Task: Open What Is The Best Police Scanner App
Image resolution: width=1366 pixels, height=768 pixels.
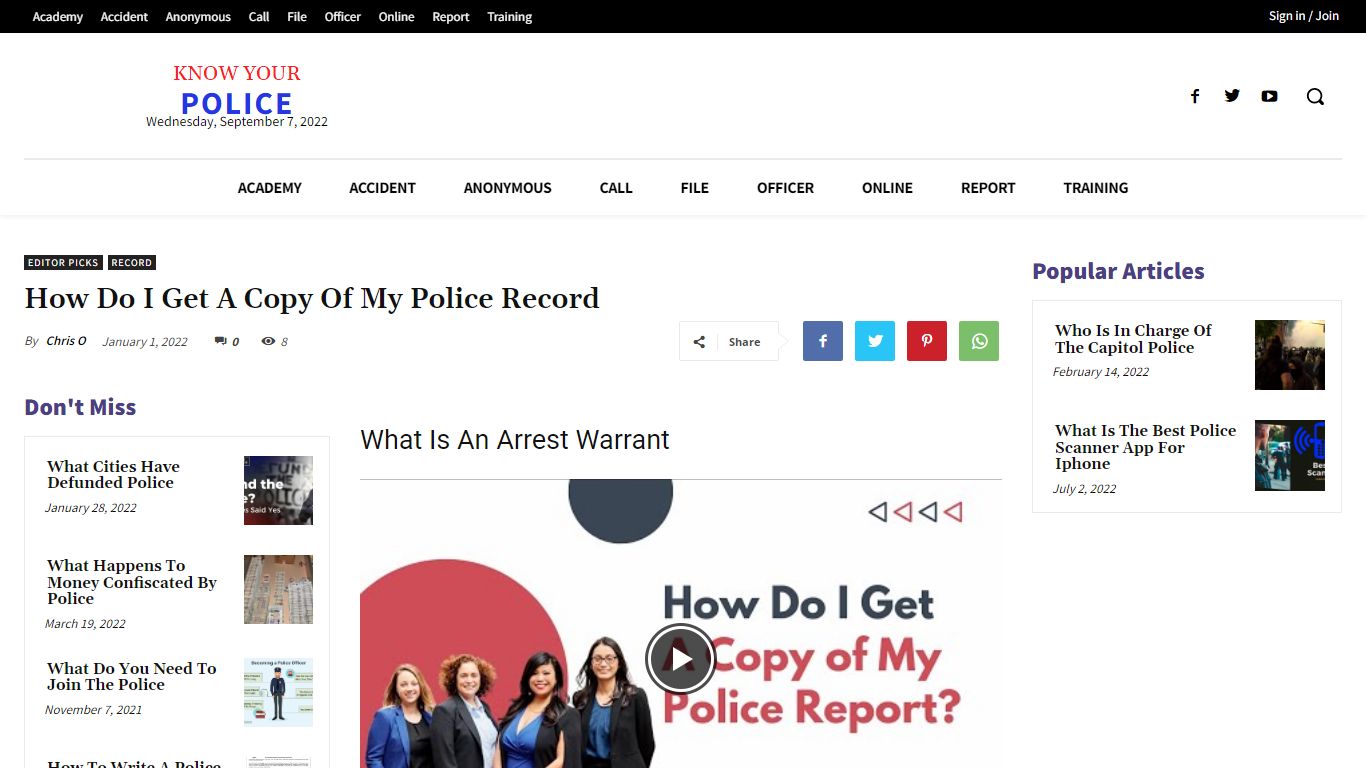Action: [1145, 447]
